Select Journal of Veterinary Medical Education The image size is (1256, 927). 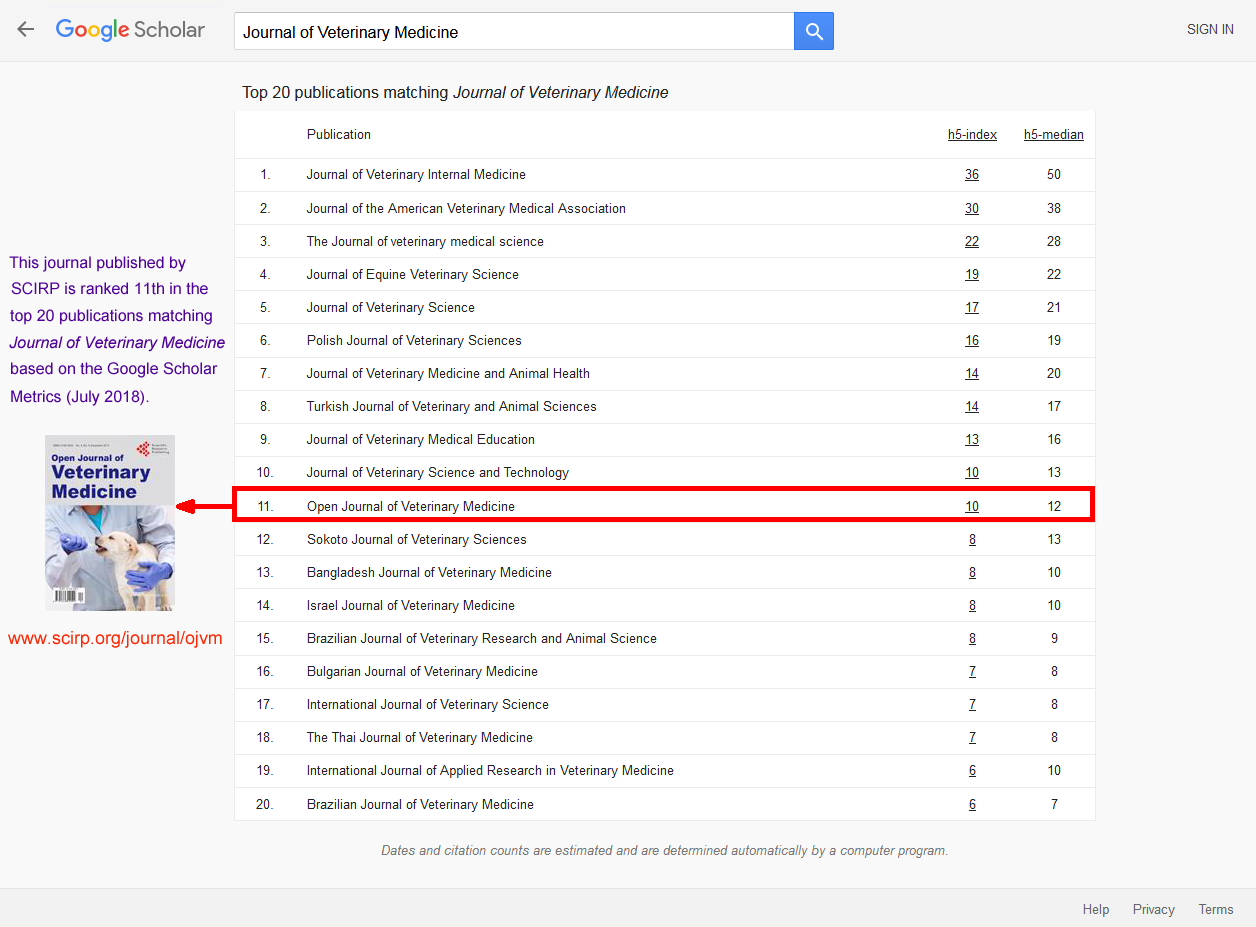[421, 440]
